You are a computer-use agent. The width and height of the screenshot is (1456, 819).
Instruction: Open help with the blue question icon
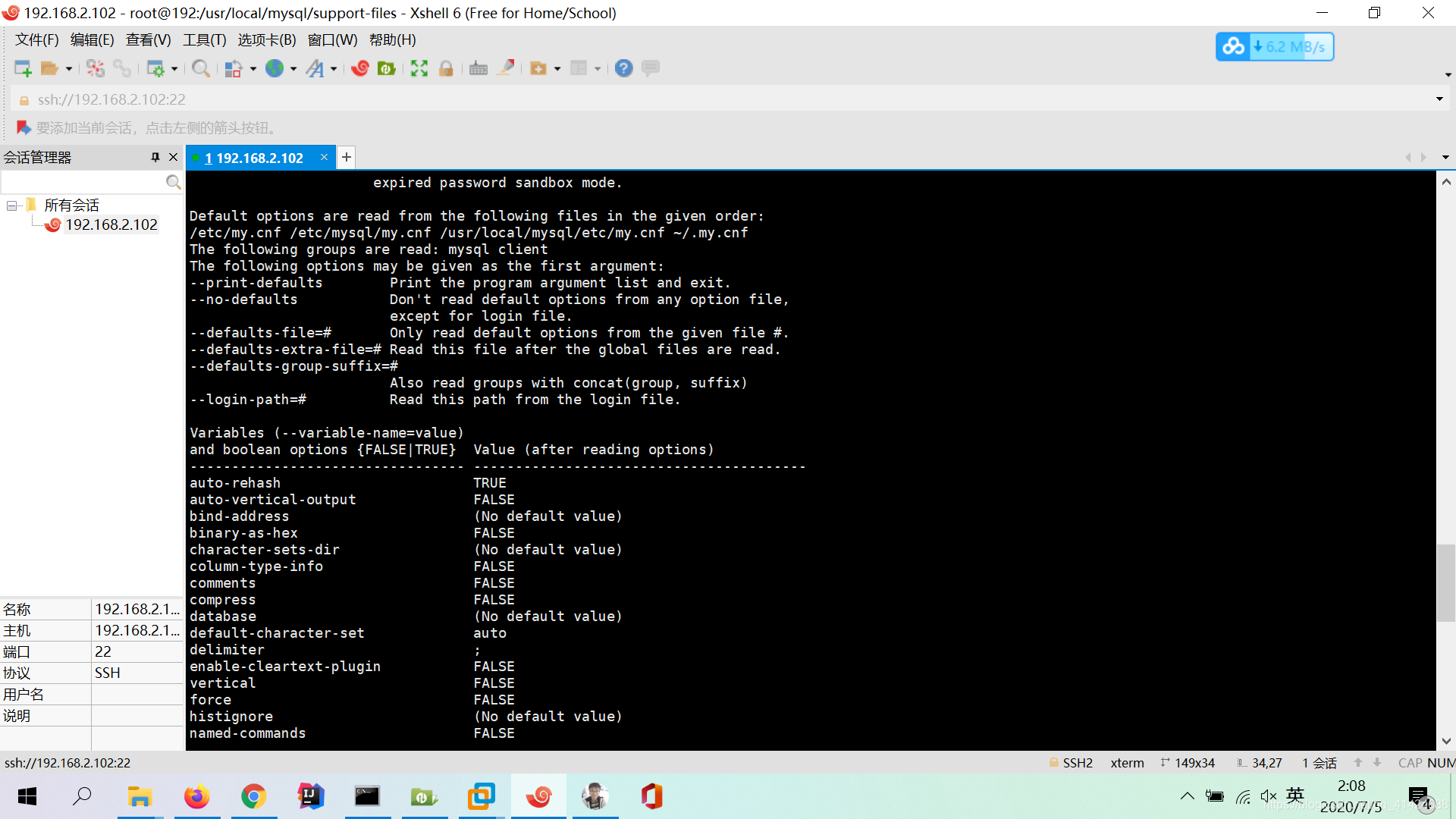(x=623, y=68)
